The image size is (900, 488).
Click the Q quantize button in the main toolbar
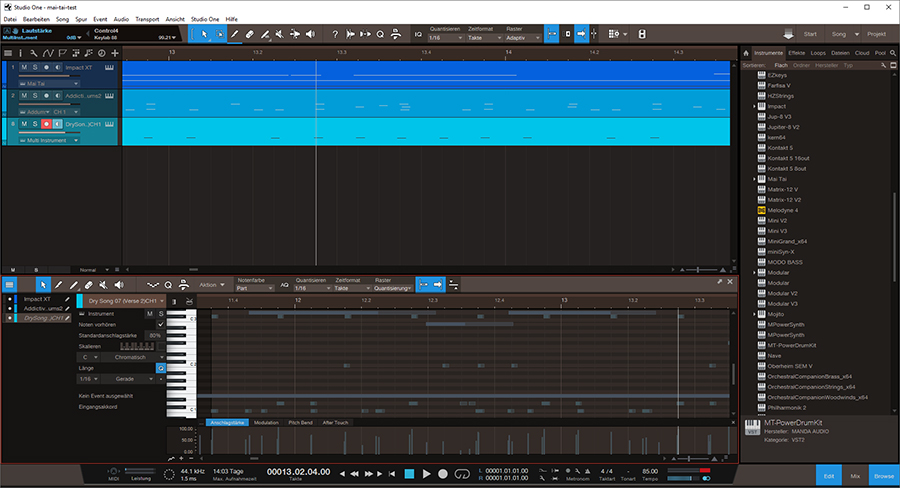pyautogui.click(x=380, y=34)
